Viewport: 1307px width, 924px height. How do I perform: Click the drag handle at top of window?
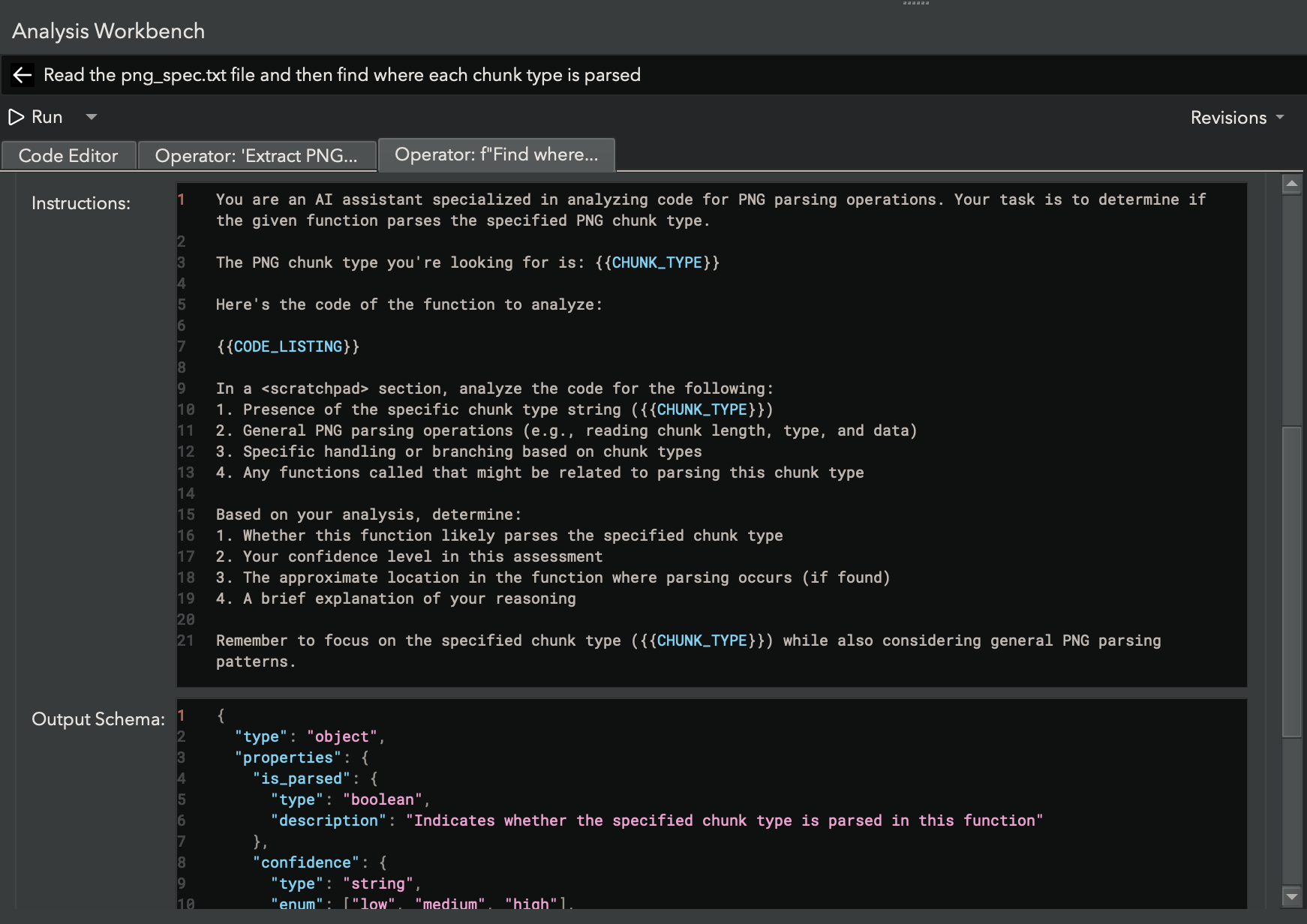tap(916, 3)
